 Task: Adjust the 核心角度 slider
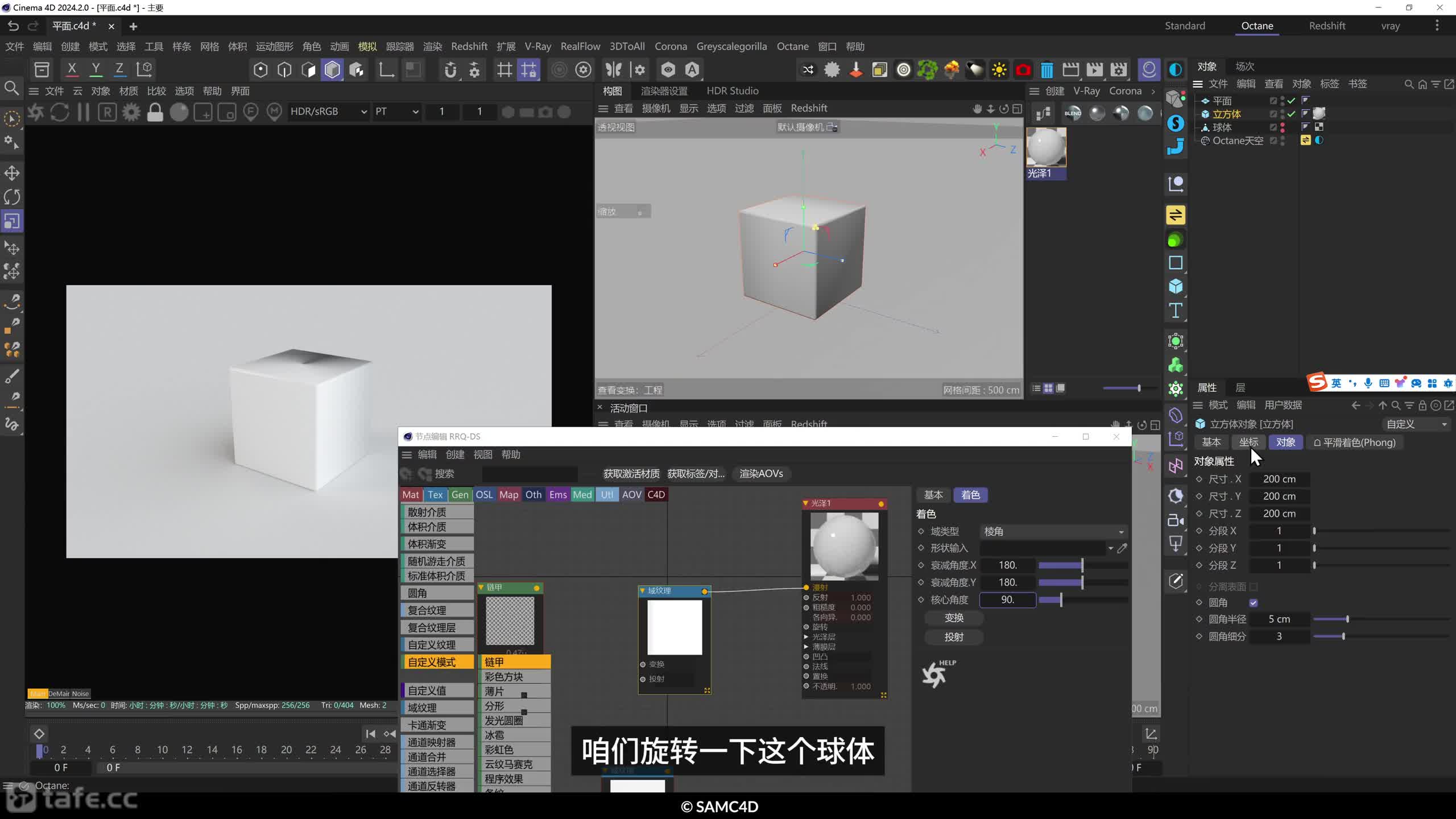tap(1083, 600)
